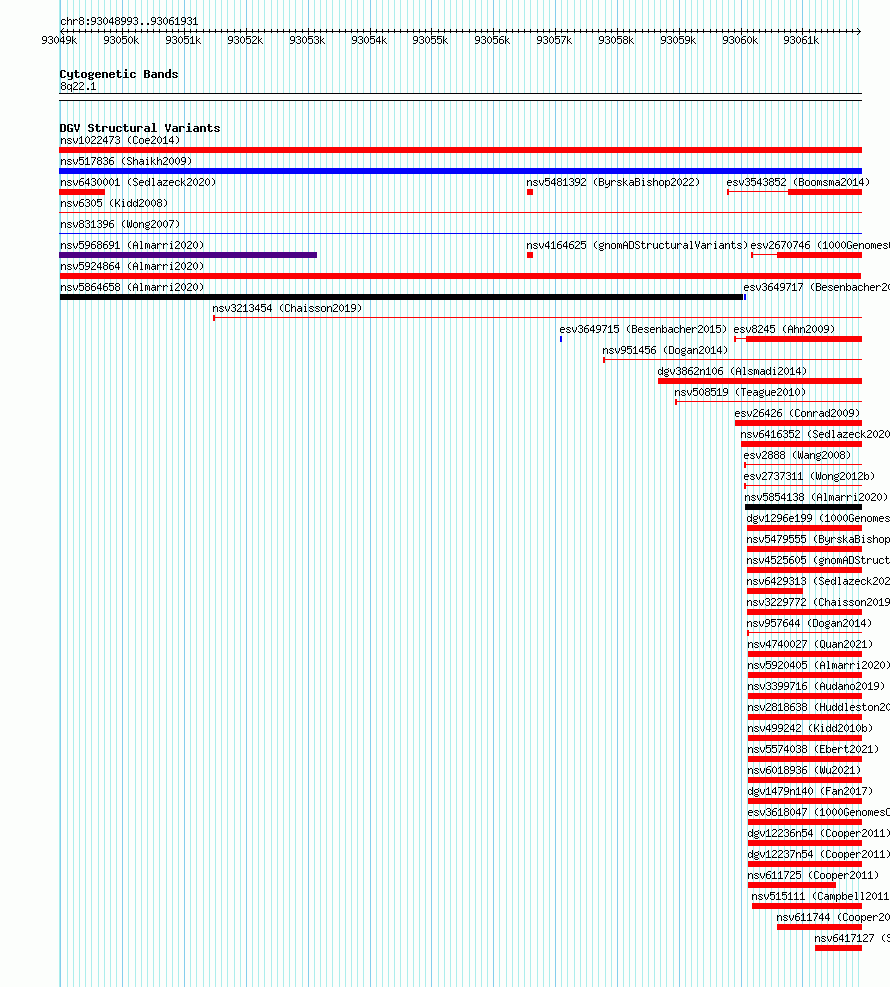Image resolution: width=890 pixels, height=987 pixels.
Task: Open nsv611725 (Cooper2011) label
Action: pyautogui.click(x=813, y=875)
